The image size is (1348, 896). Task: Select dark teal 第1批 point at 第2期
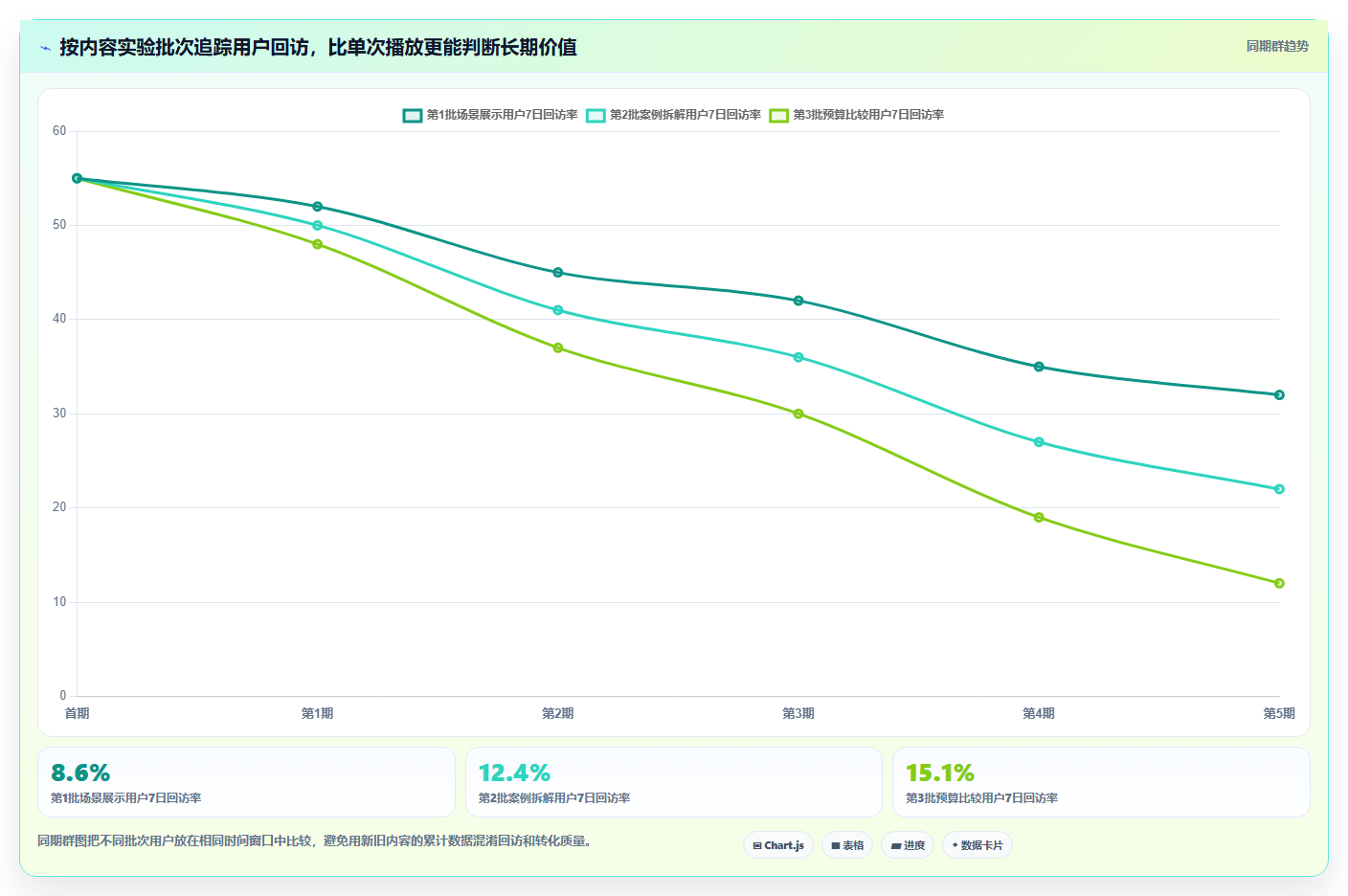558,273
